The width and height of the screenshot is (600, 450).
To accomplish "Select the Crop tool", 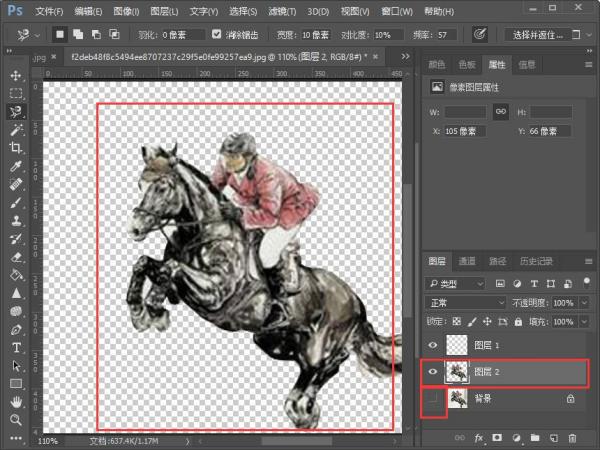I will pos(16,148).
